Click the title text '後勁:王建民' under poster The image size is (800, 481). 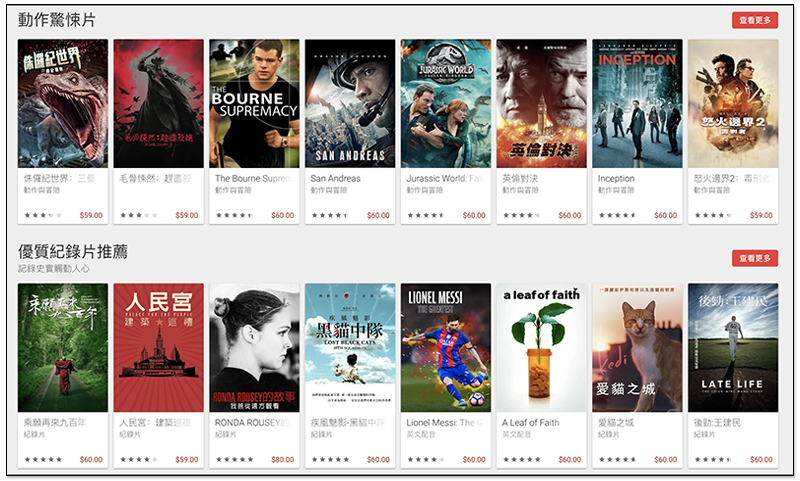[717, 422]
